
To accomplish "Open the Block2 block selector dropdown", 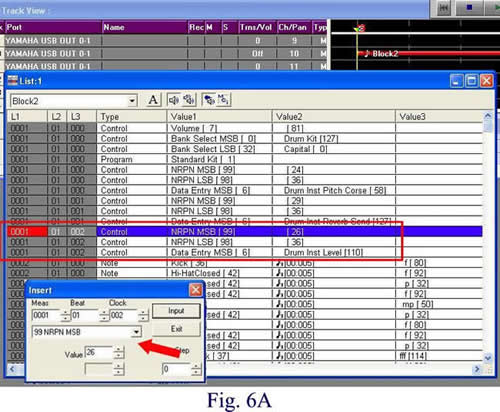I will coord(132,100).
